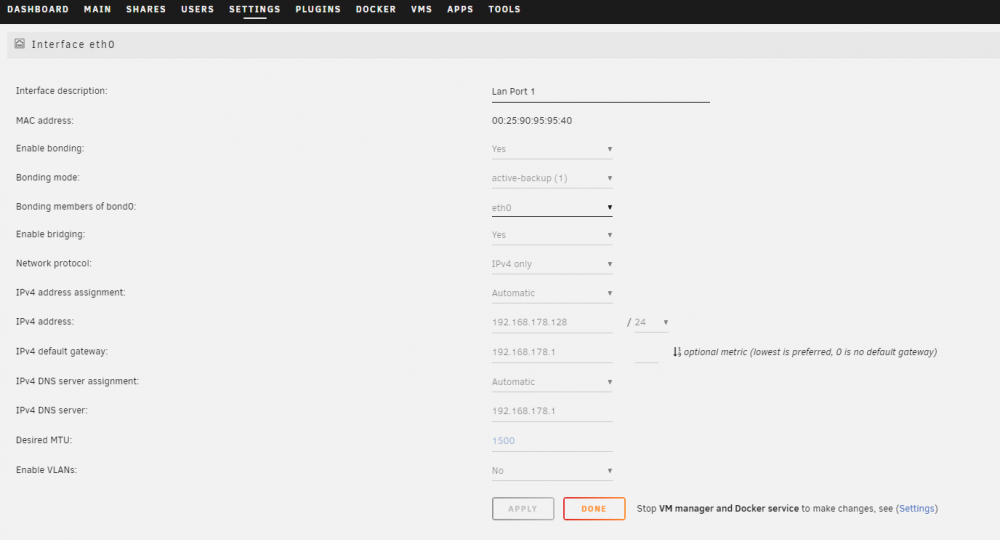Open the Enable bonding dropdown

point(552,149)
